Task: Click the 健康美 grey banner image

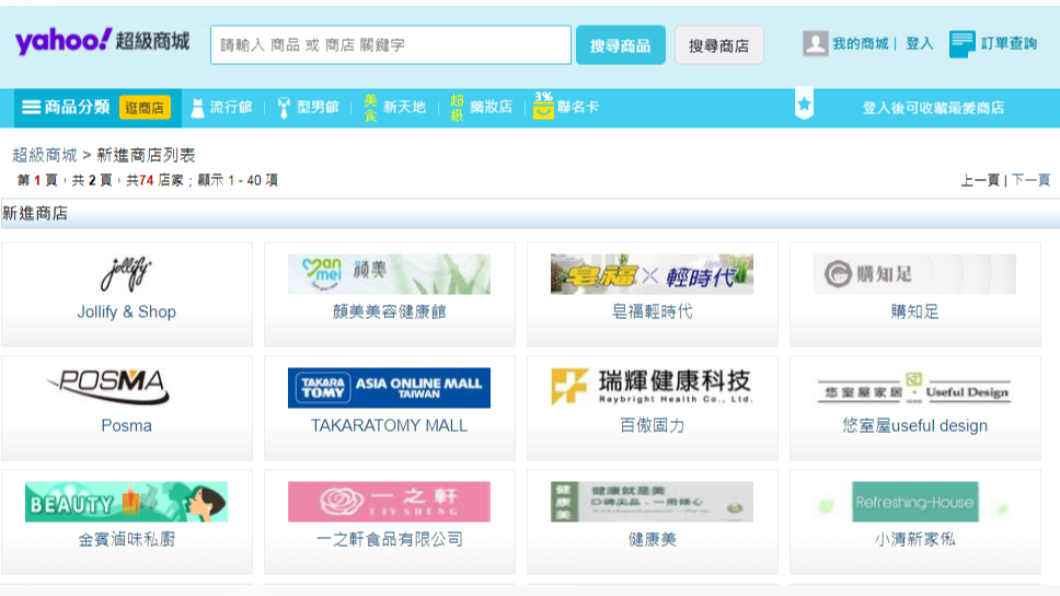Action: pos(652,501)
